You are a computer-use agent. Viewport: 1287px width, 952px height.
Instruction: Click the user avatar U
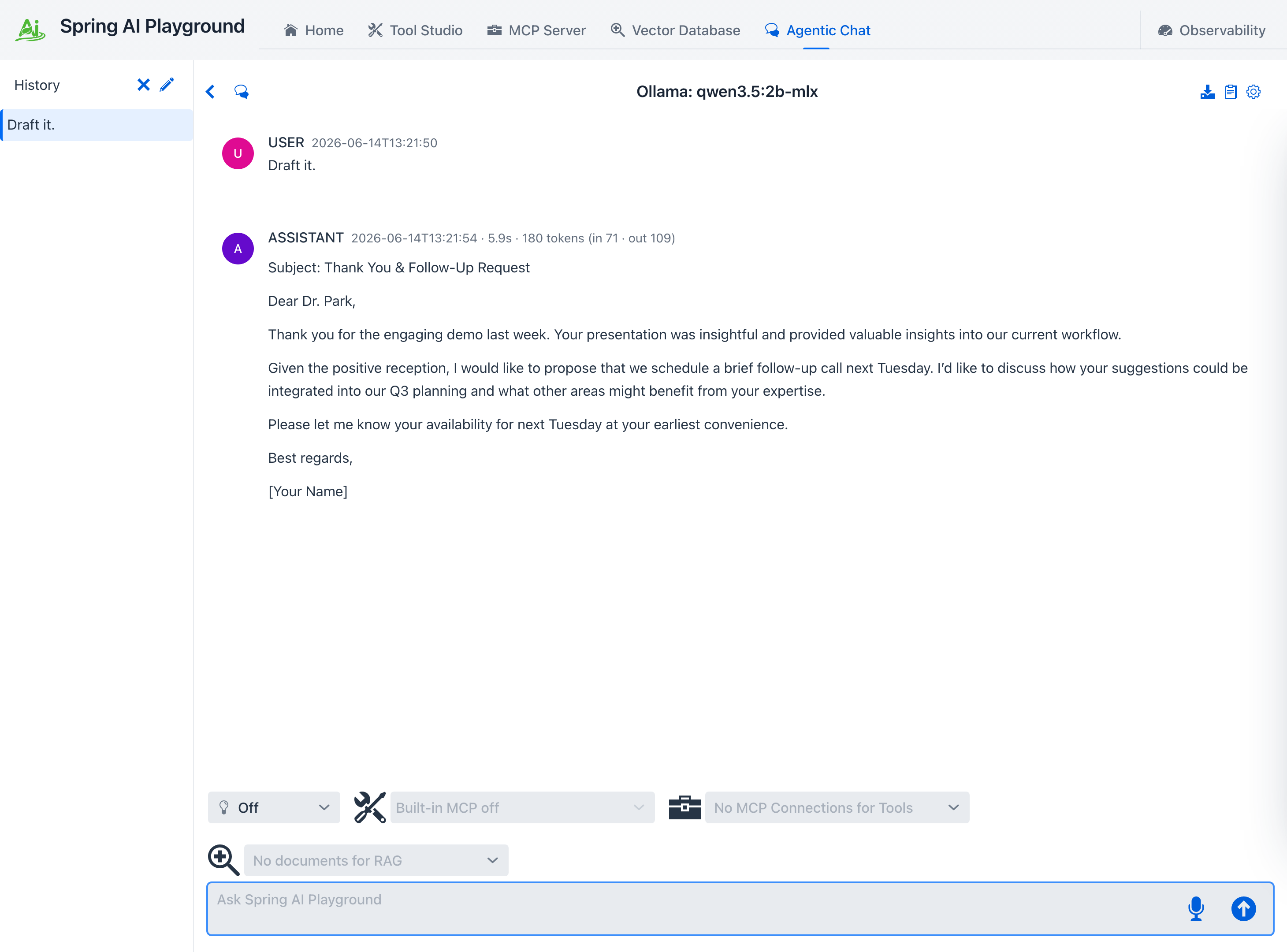238,153
